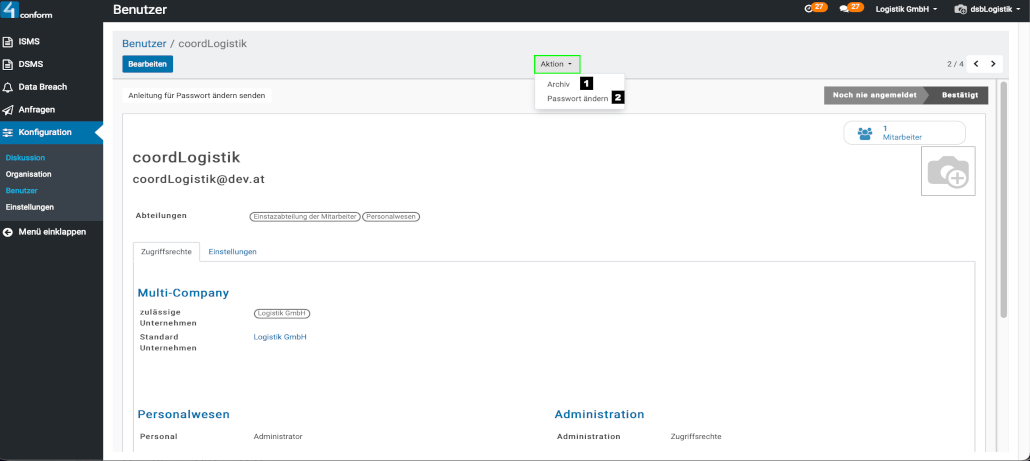Collapse the menu with Menü einklappen
This screenshot has height=461, width=1030.
[x=51, y=231]
